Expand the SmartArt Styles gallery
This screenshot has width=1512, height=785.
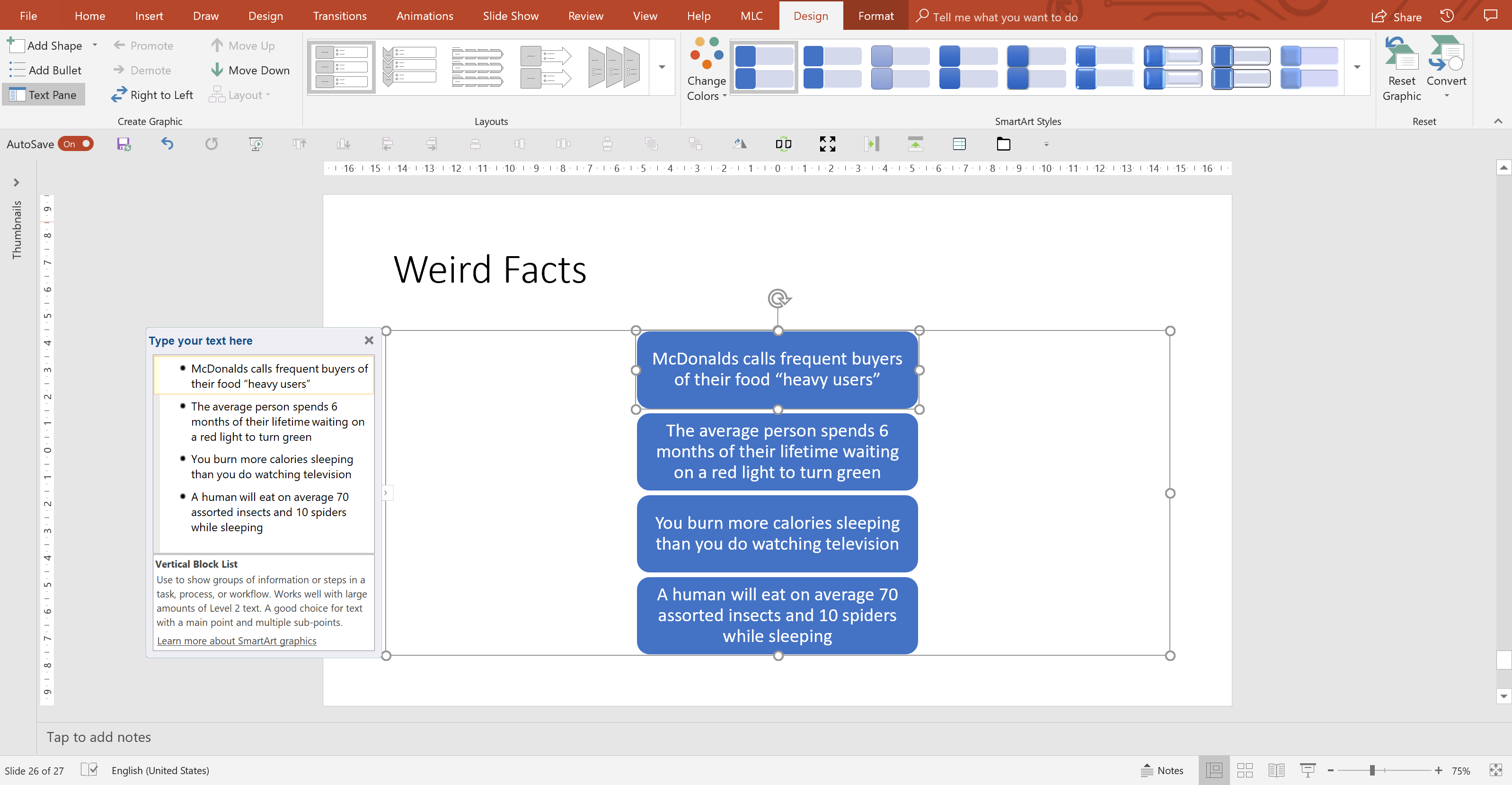click(x=1357, y=67)
